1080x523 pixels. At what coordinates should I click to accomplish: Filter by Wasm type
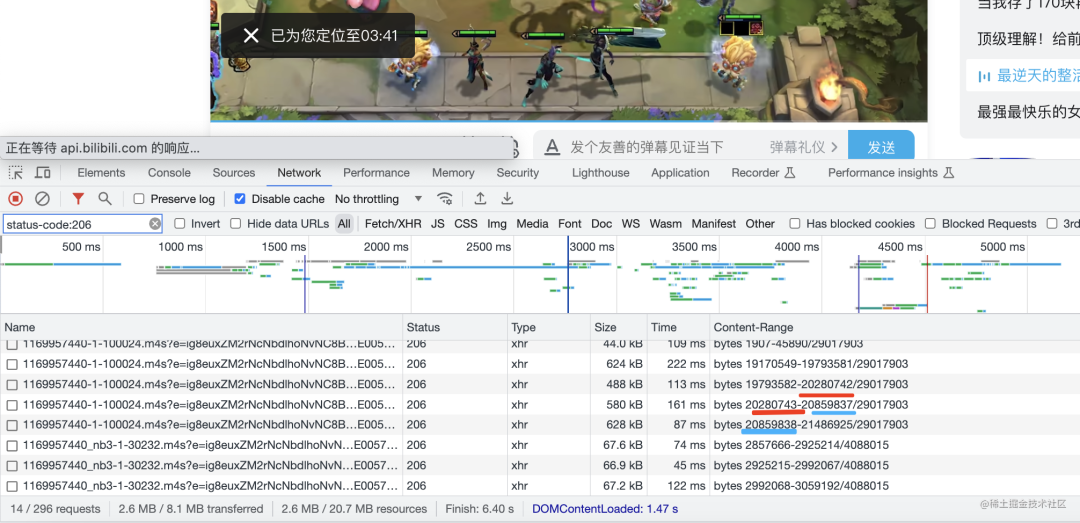pos(665,223)
